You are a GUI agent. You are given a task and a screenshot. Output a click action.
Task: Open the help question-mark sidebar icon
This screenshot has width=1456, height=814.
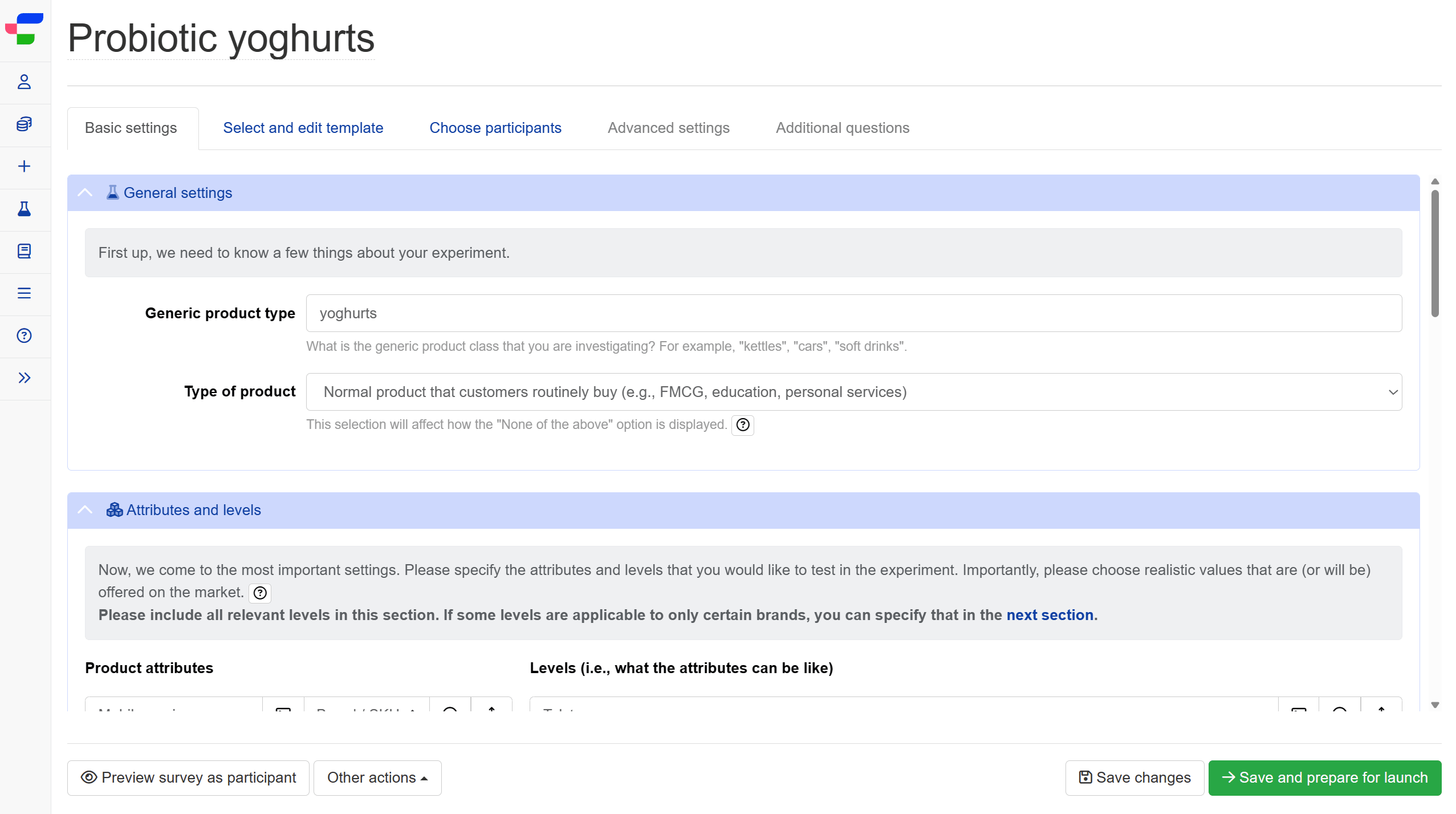[24, 335]
